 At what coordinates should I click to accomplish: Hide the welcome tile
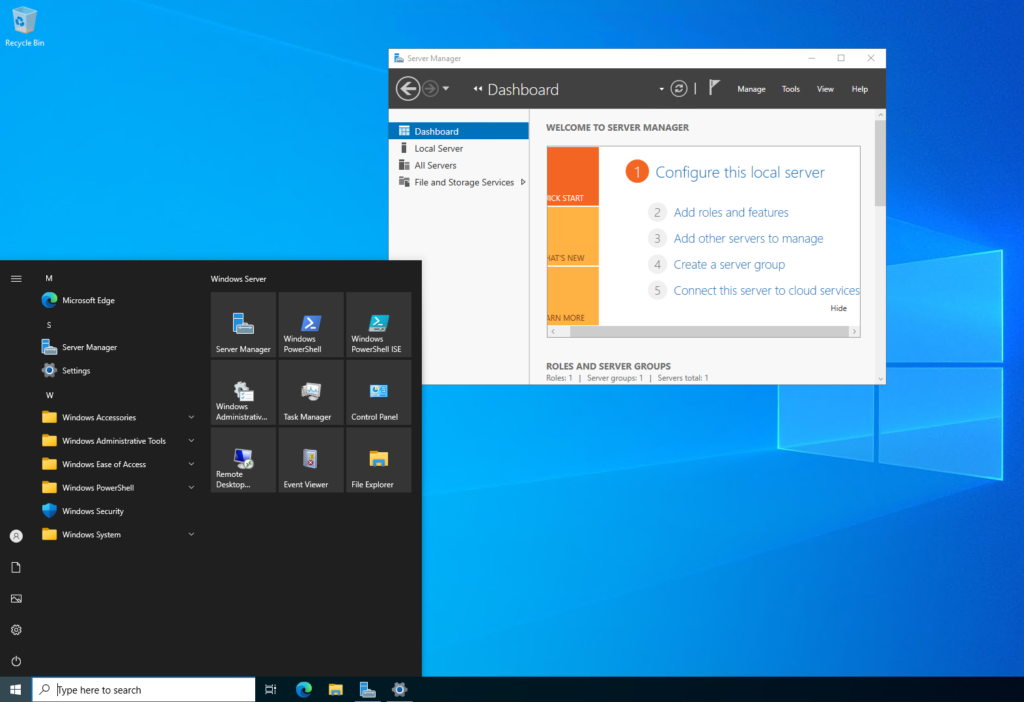coord(839,308)
